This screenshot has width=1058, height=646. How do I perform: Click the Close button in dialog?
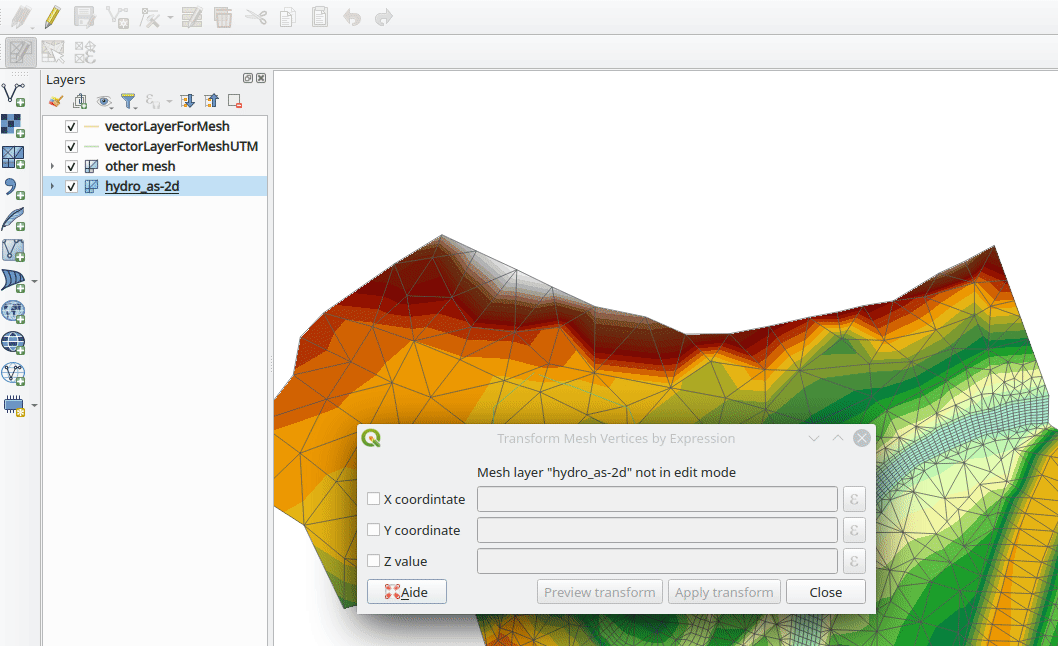(x=825, y=592)
